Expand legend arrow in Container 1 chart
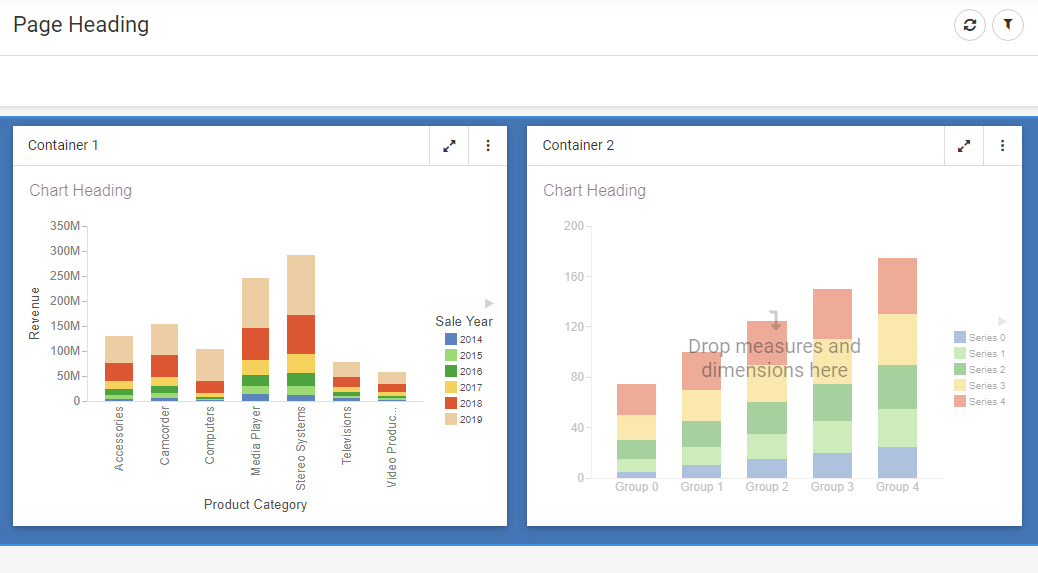Image resolution: width=1038 pixels, height=573 pixels. [x=489, y=303]
